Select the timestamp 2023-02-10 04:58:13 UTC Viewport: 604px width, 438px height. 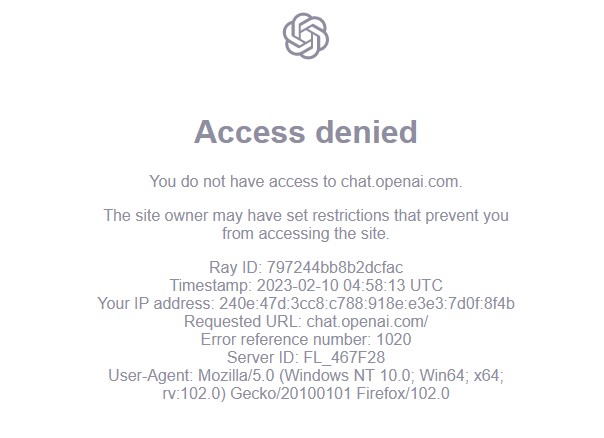[x=343, y=285]
